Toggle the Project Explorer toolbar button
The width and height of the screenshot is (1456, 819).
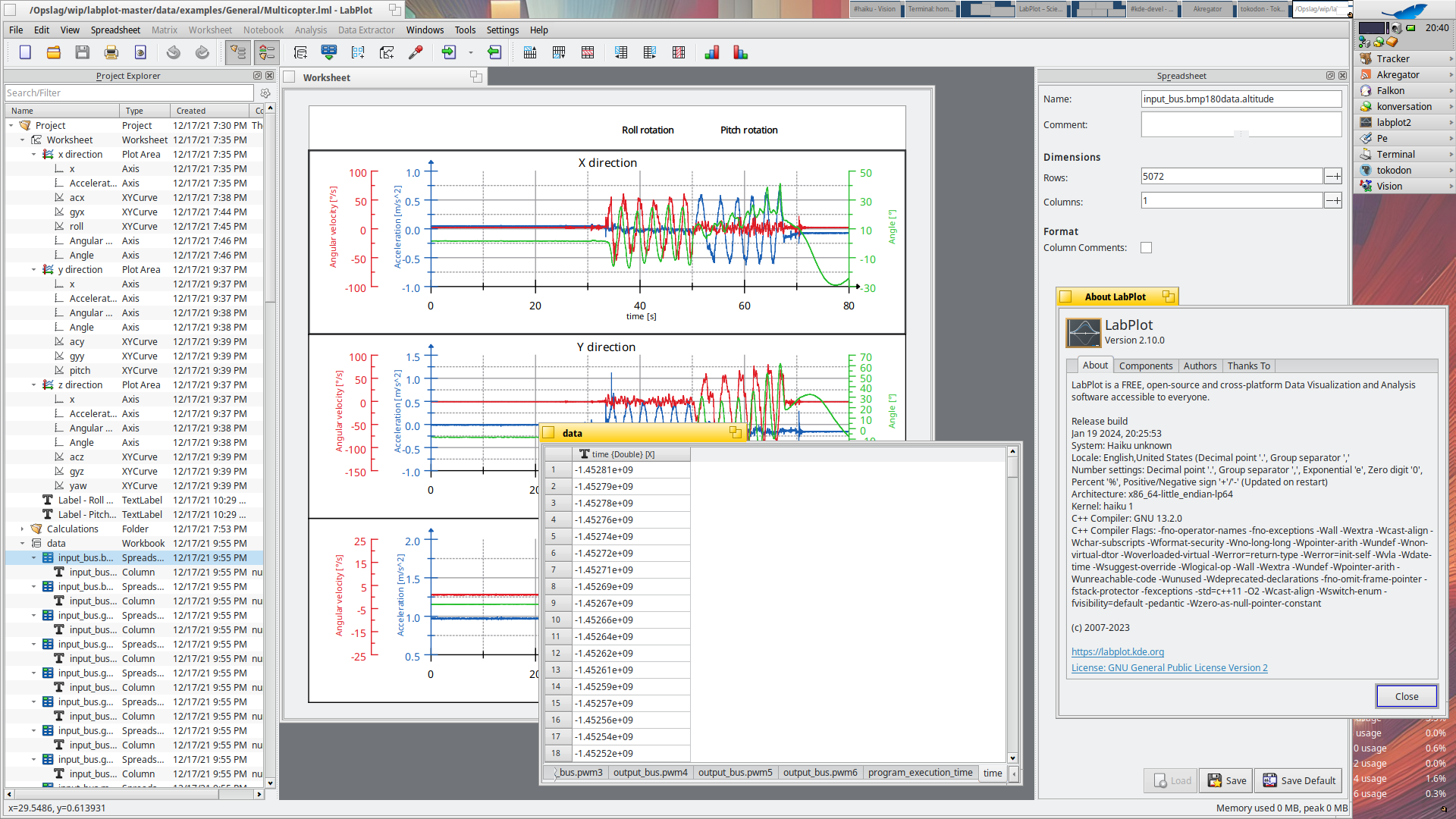pos(238,52)
